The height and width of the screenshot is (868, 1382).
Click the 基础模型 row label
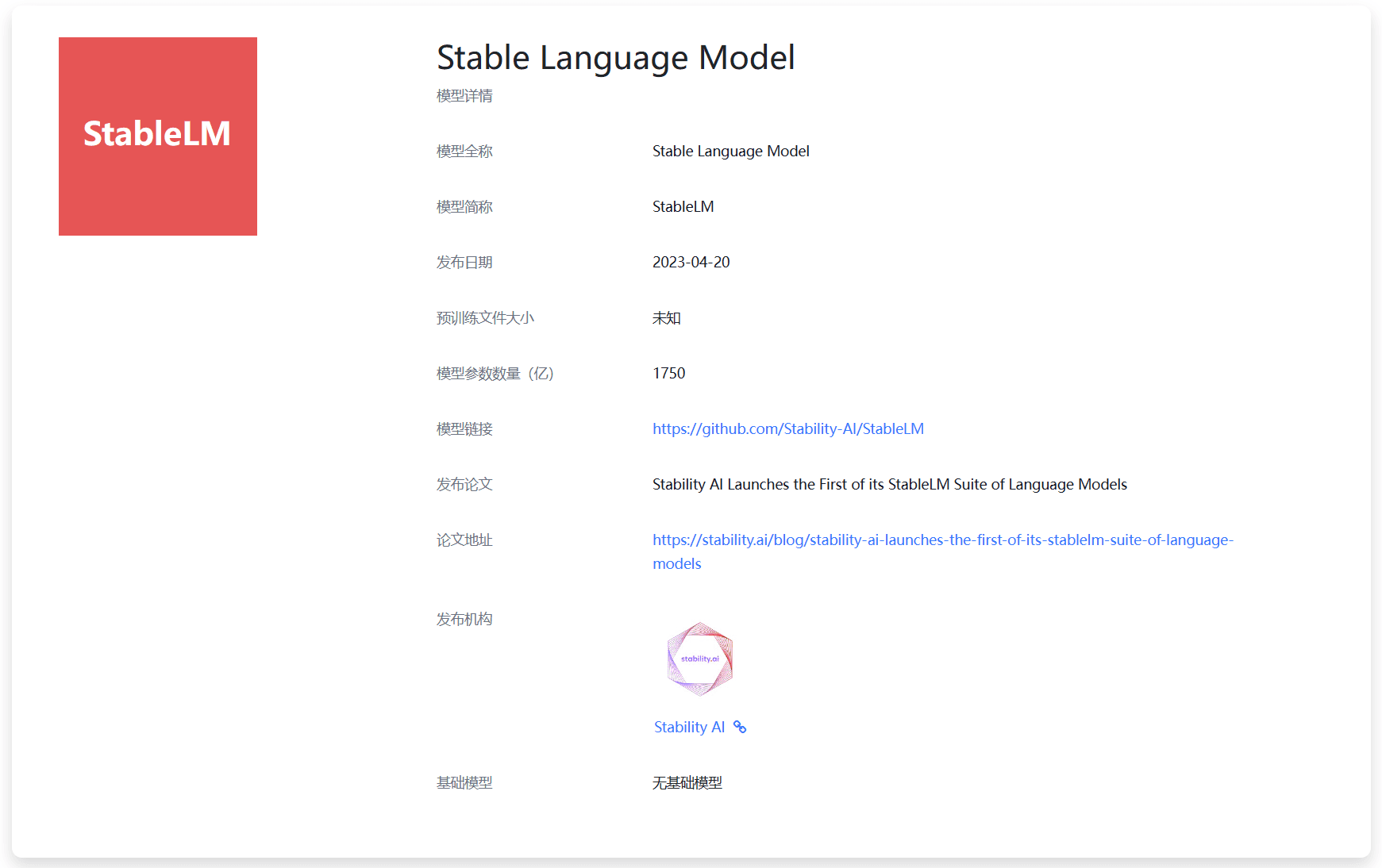(x=464, y=783)
